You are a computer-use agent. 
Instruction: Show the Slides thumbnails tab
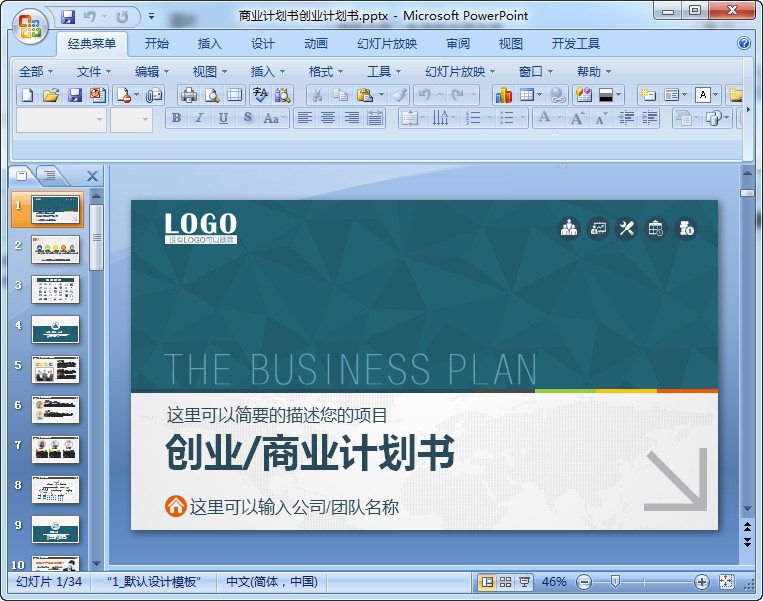21,175
